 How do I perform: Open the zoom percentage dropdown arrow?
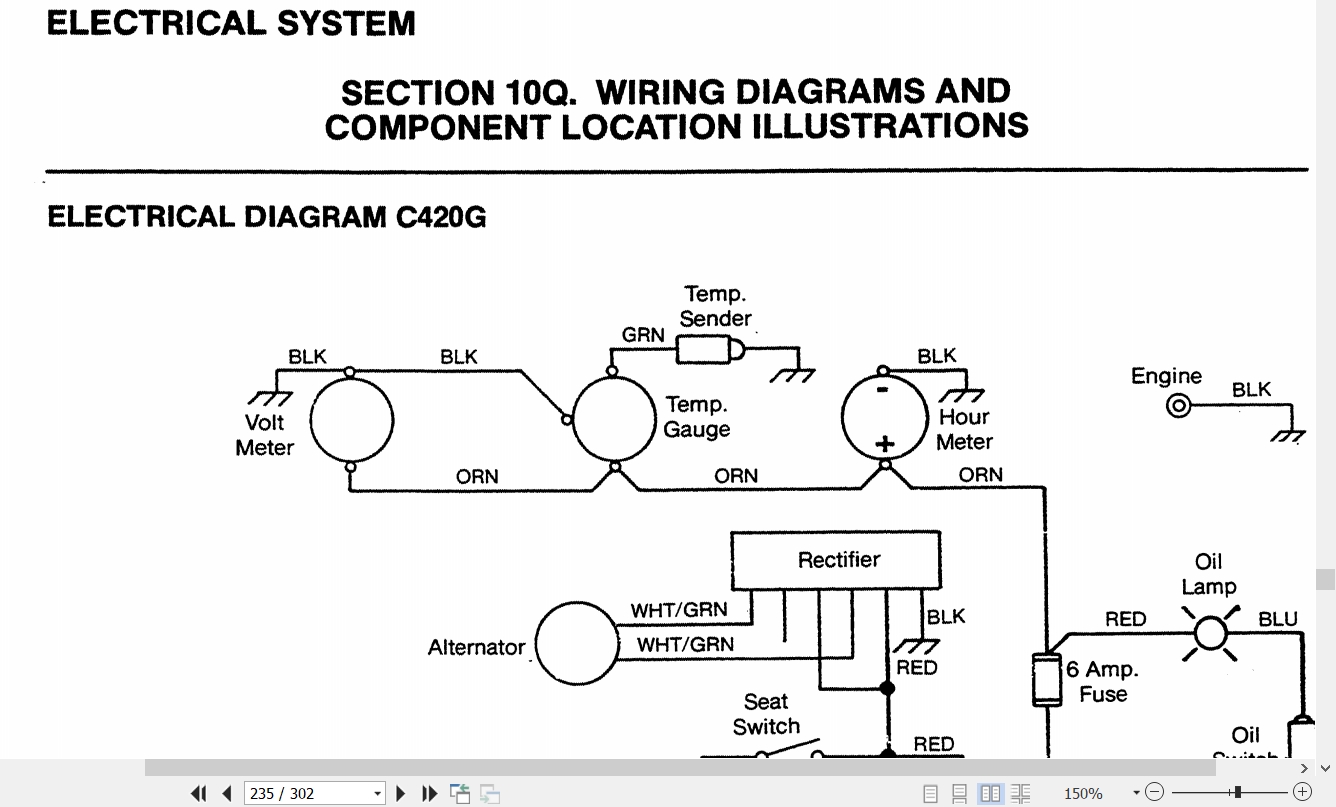1136,793
